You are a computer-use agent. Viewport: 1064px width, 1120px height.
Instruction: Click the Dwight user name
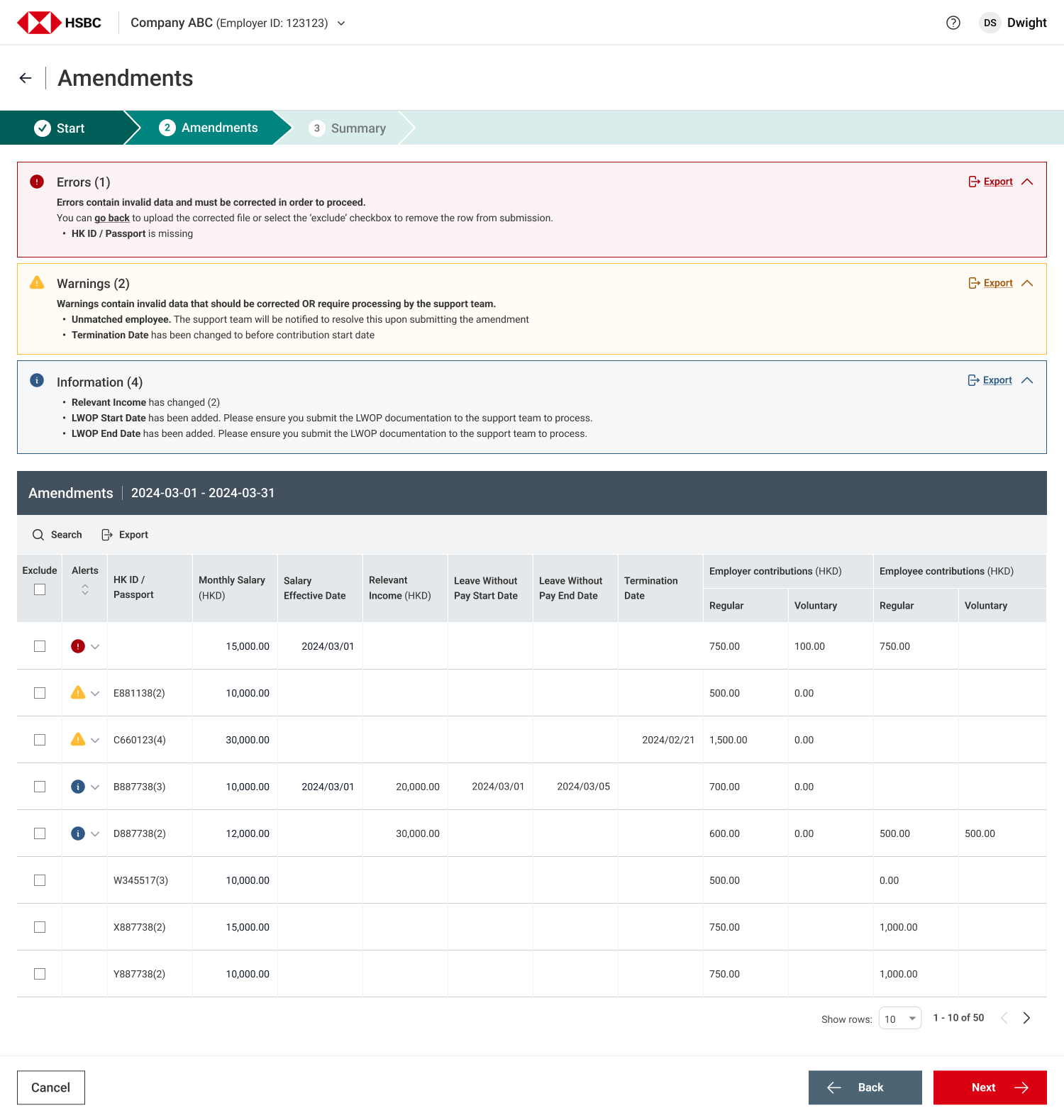pos(1027,23)
